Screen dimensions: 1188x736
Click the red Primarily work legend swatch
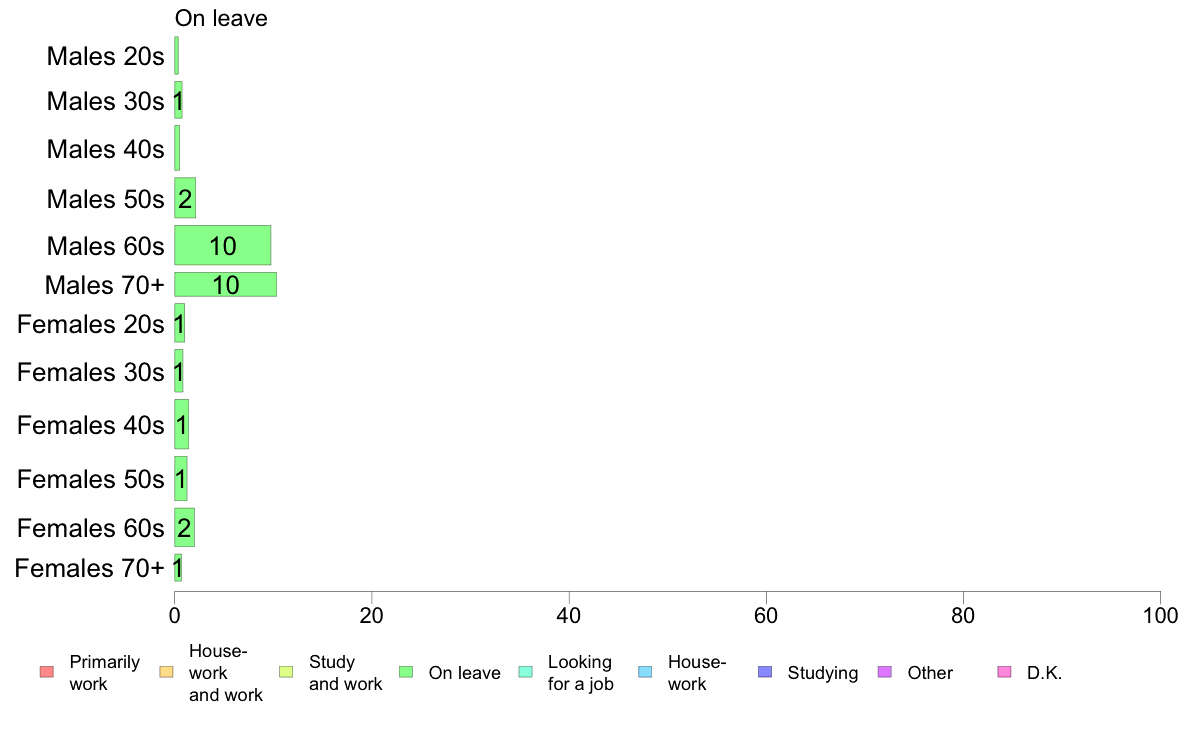point(47,672)
